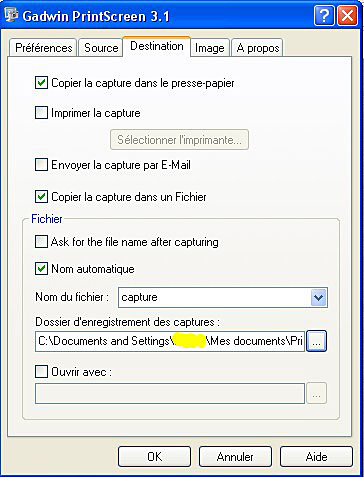Open help with the Aide button

click(x=316, y=456)
